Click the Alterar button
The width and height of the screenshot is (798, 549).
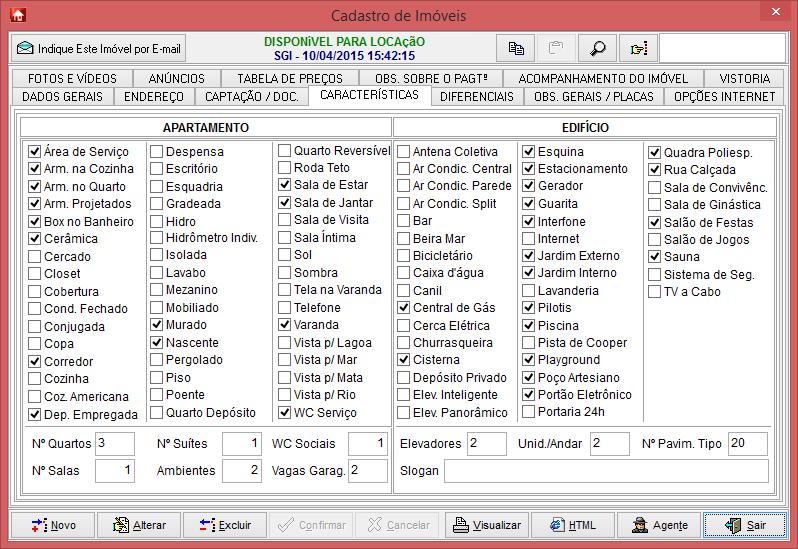(139, 525)
